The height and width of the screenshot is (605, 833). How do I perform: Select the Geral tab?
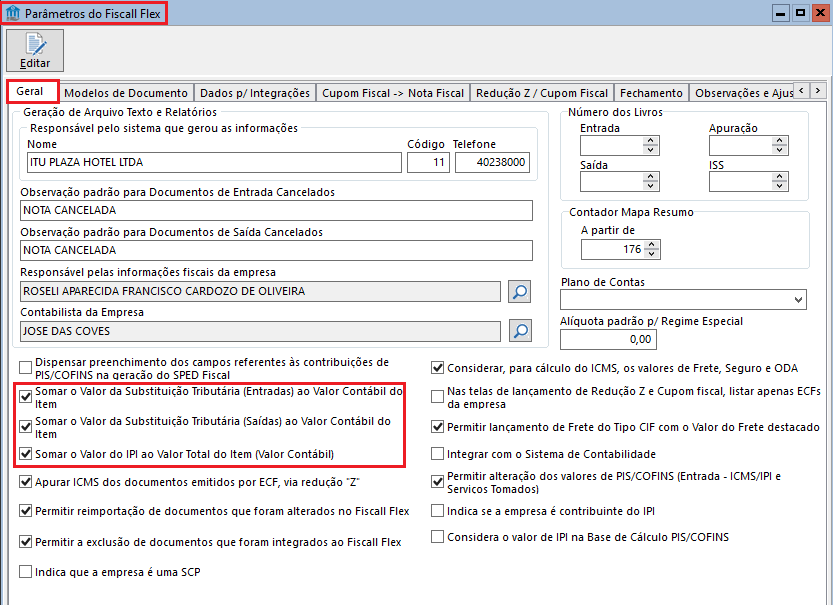(x=30, y=91)
